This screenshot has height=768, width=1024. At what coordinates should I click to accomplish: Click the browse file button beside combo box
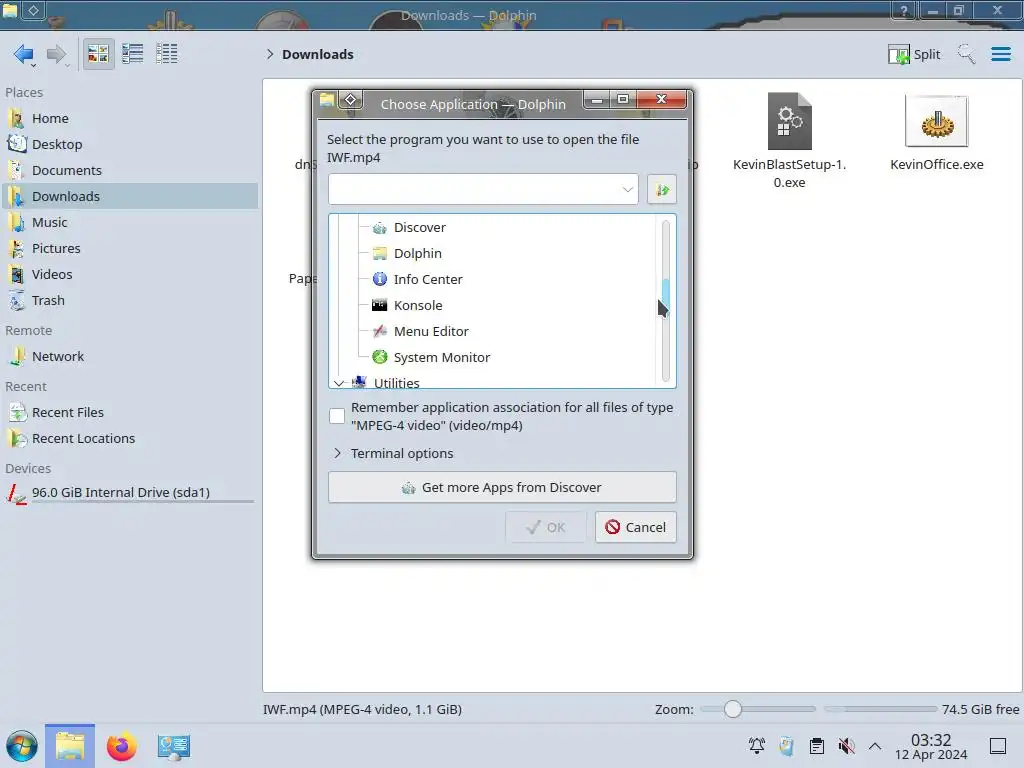[662, 189]
